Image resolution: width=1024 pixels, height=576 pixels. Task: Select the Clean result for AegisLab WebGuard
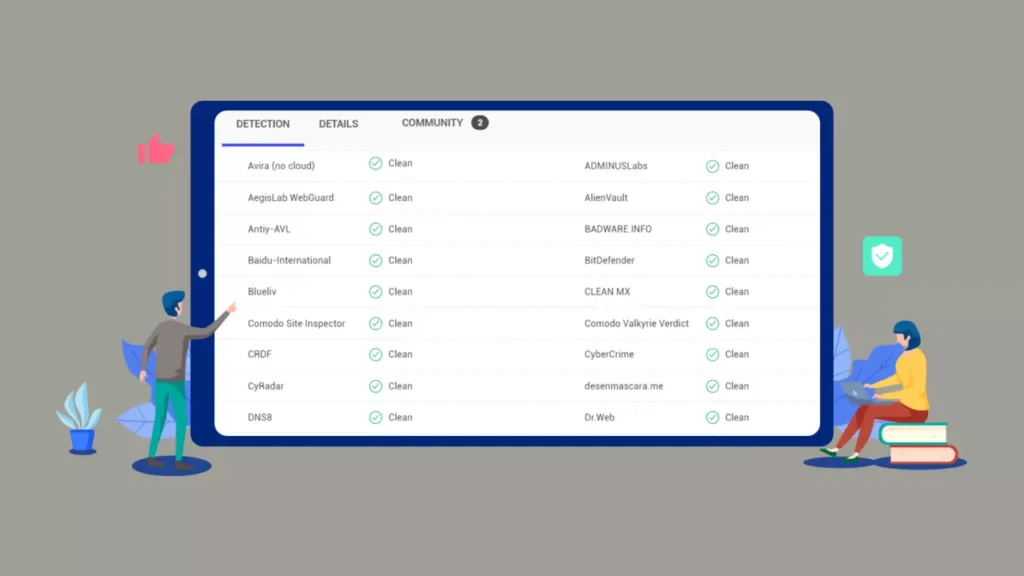pyautogui.click(x=400, y=198)
